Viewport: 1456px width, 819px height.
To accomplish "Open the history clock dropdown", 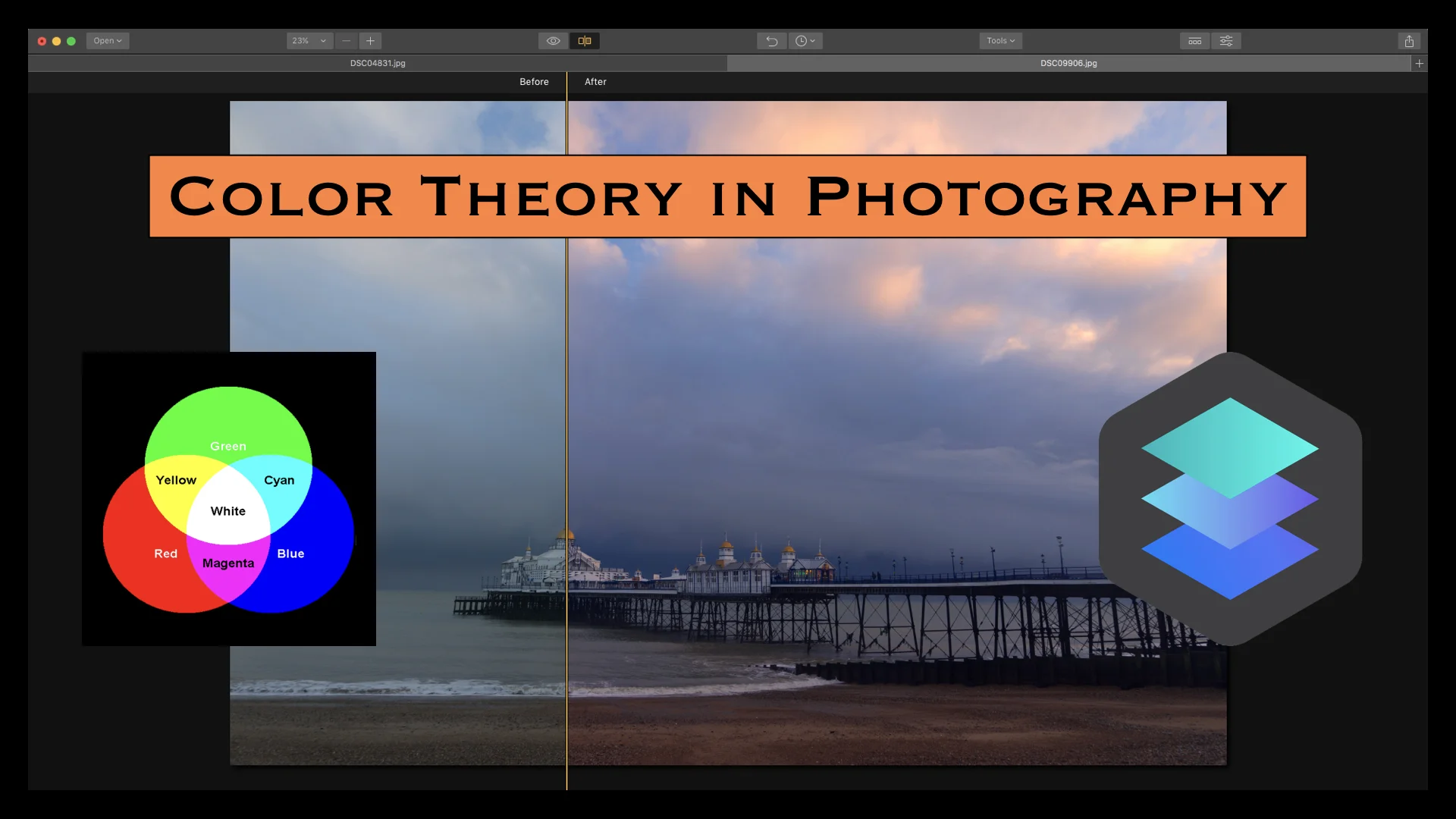I will 805,41.
